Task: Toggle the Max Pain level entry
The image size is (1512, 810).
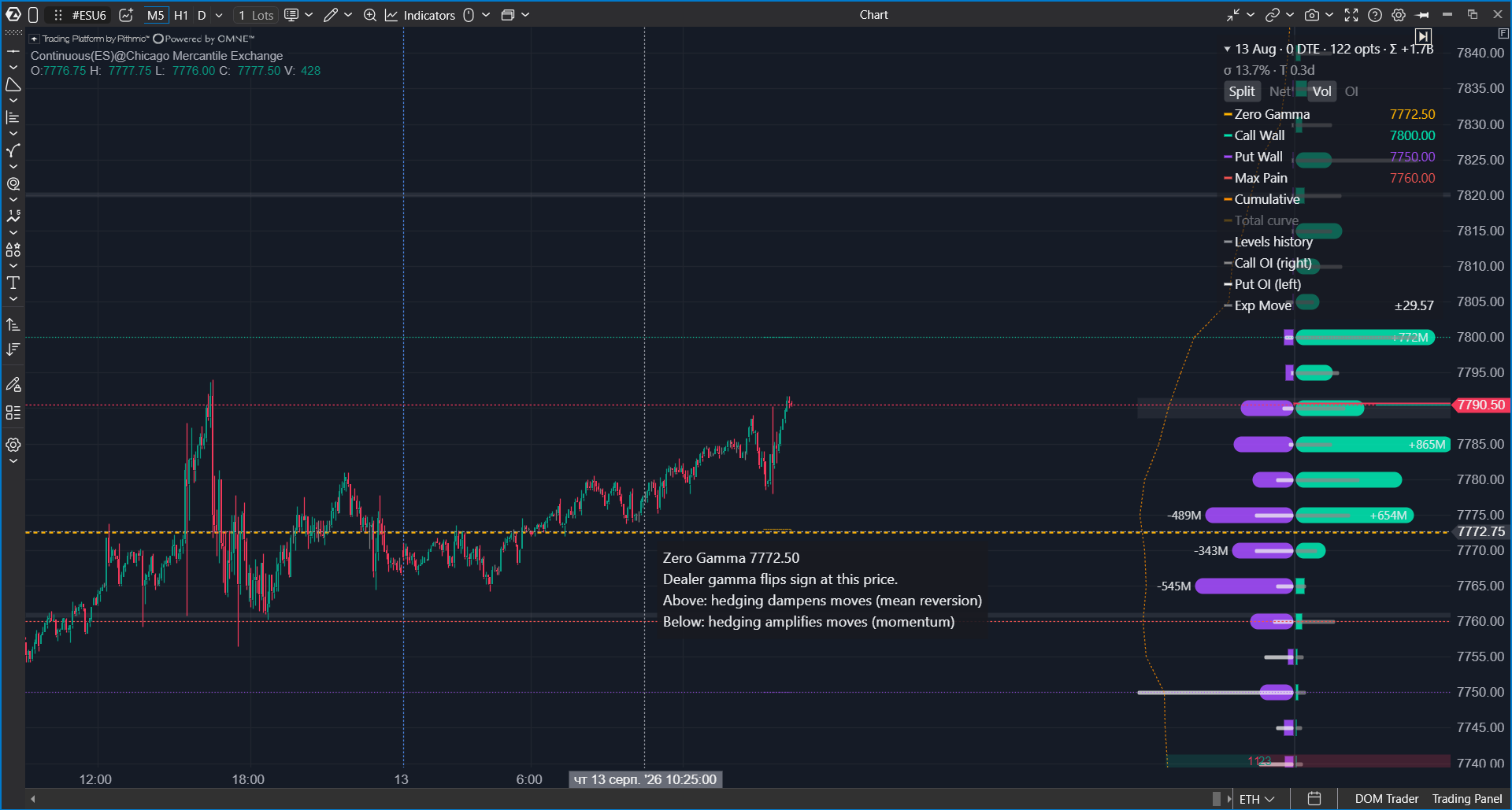Action: click(x=1329, y=178)
